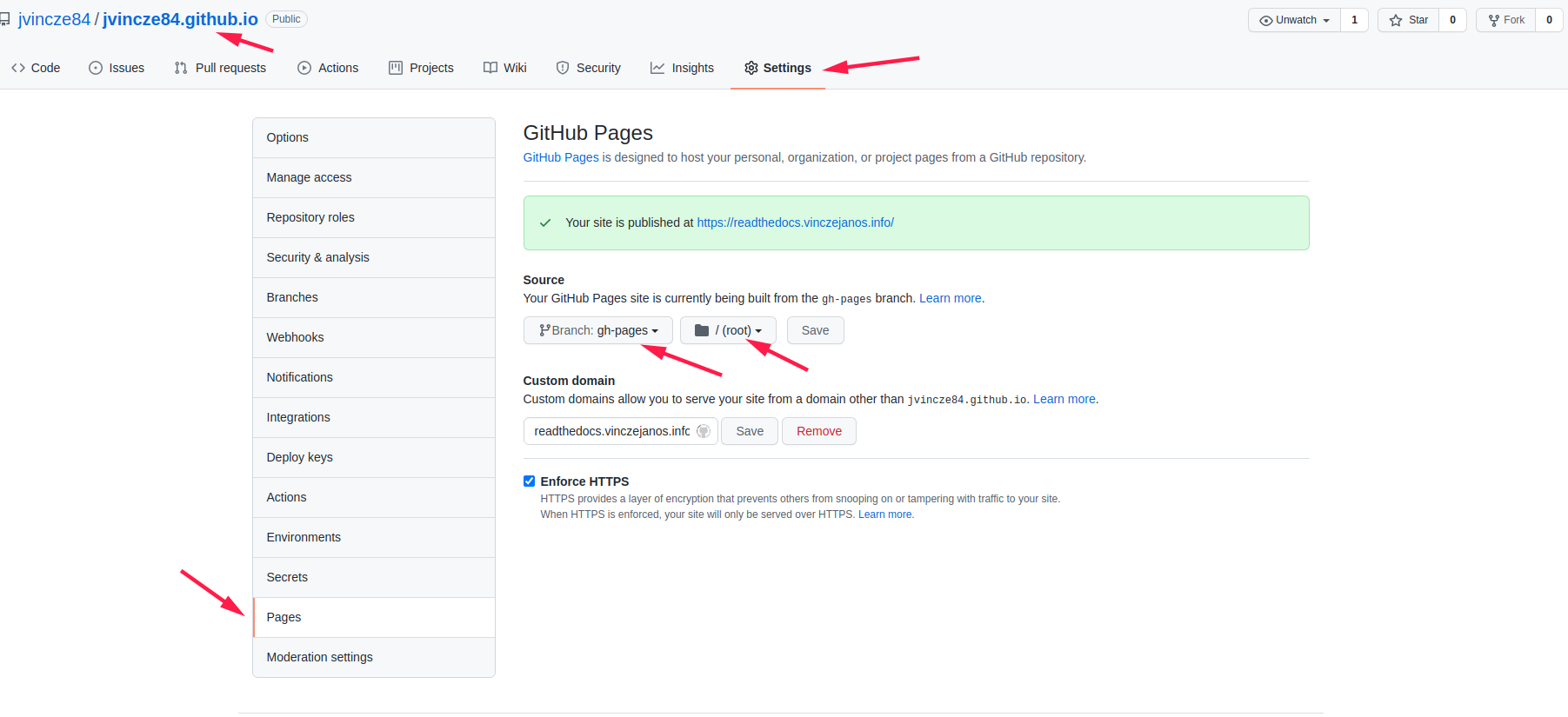Click the Insights graph icon
This screenshot has width=1568, height=717.
pyautogui.click(x=657, y=68)
